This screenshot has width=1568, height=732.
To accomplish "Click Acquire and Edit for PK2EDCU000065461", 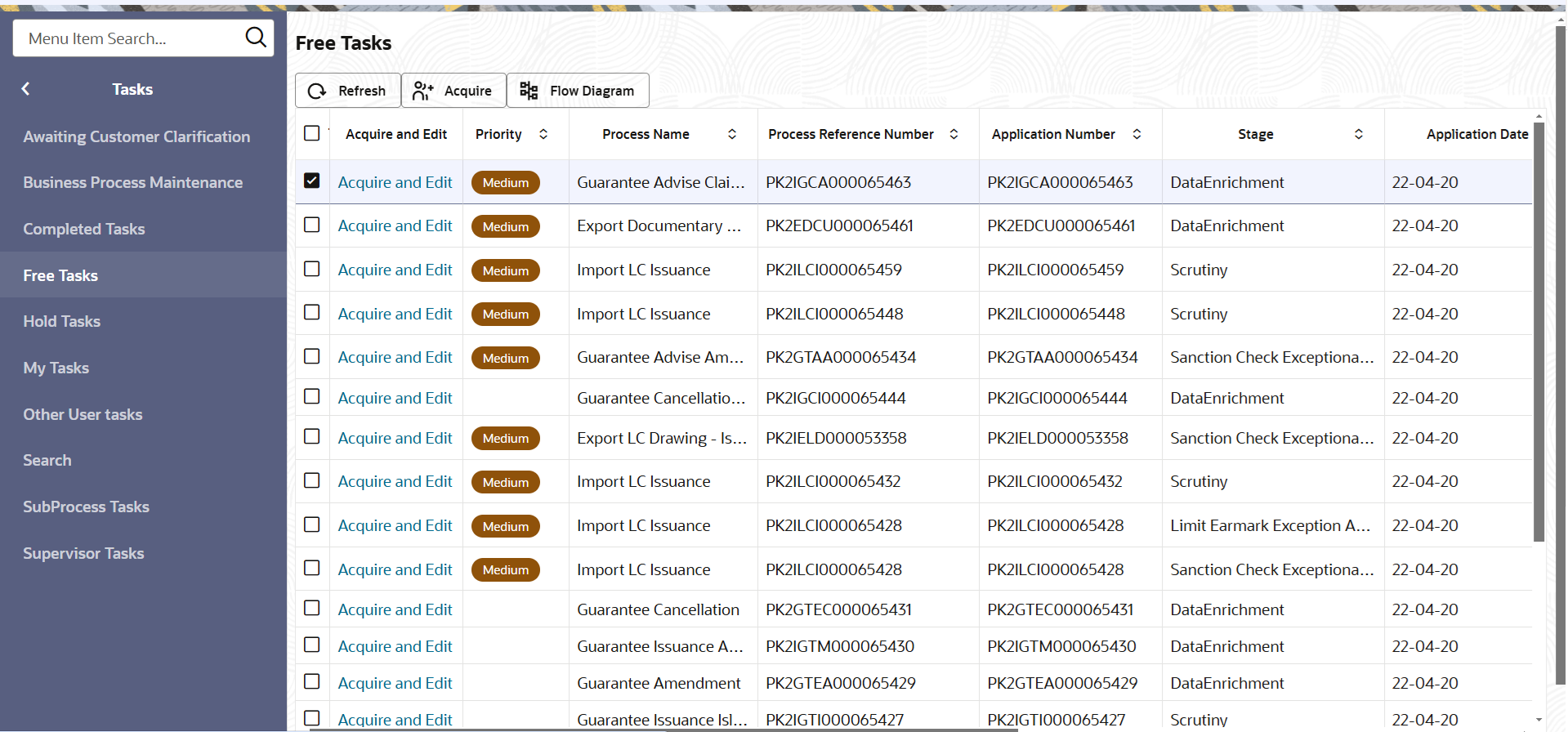I will coord(395,225).
